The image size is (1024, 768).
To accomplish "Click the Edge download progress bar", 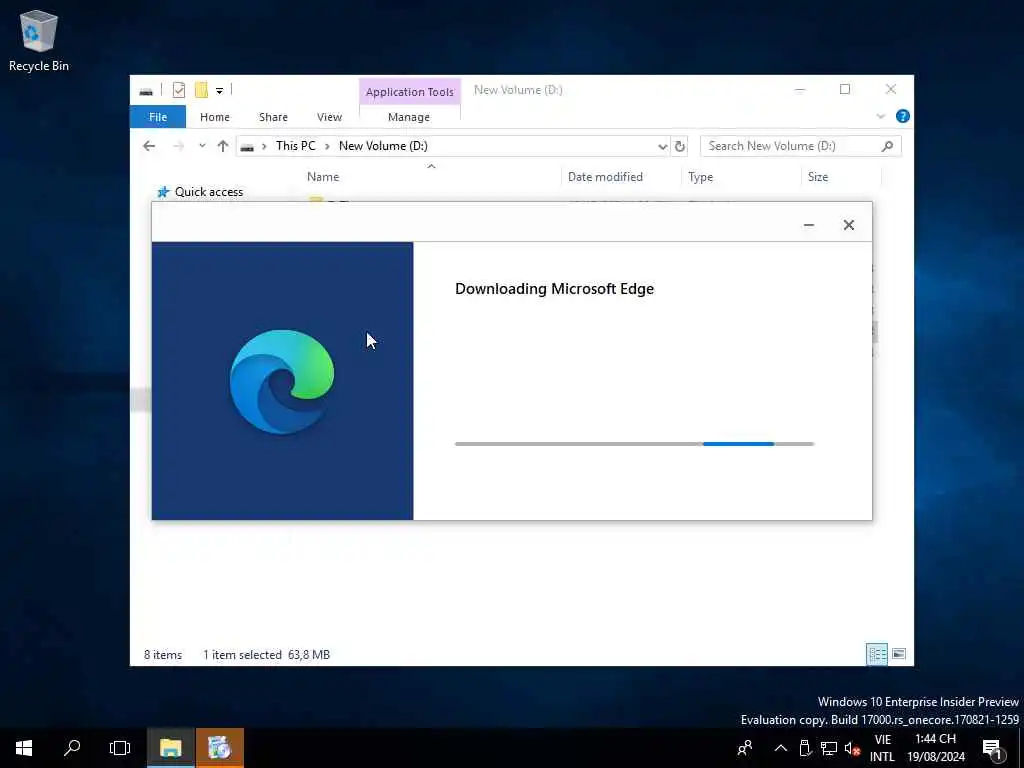I will (634, 444).
